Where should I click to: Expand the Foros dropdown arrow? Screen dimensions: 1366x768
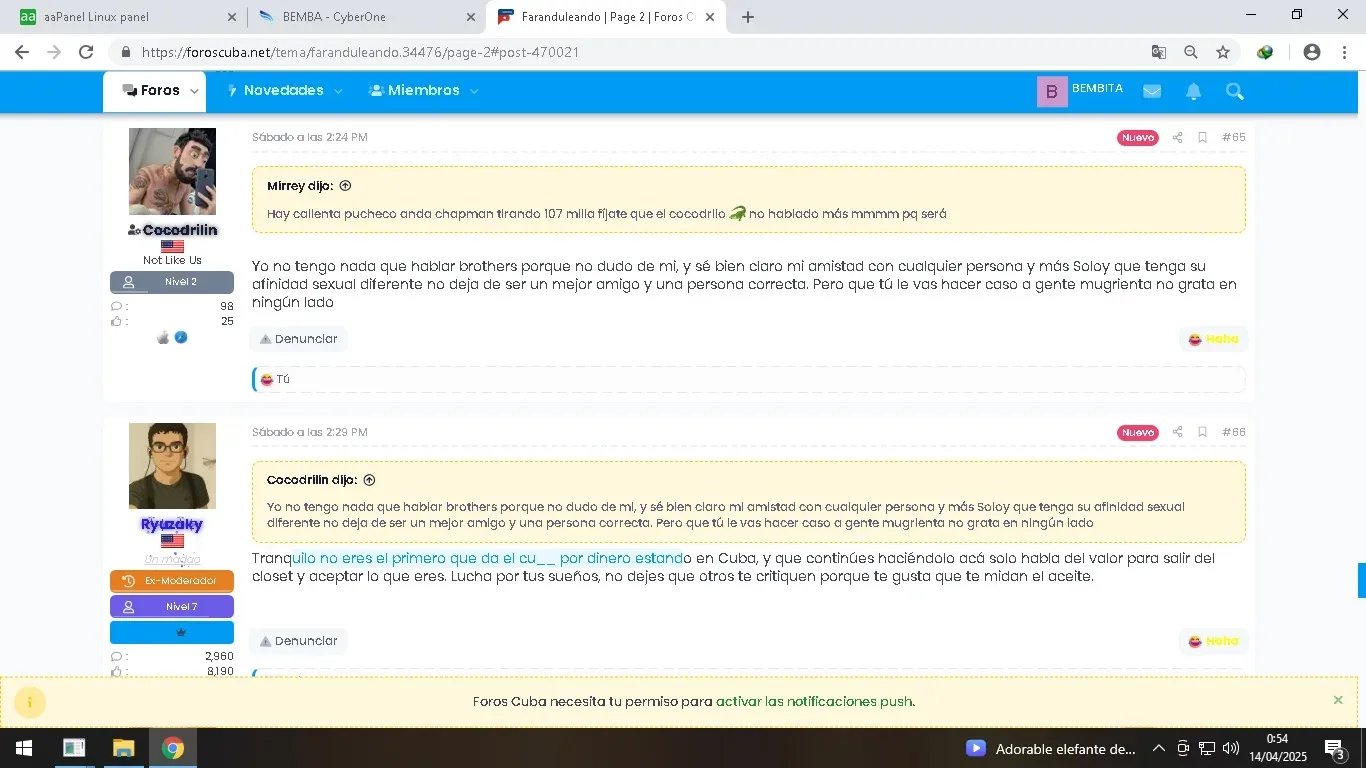[194, 91]
